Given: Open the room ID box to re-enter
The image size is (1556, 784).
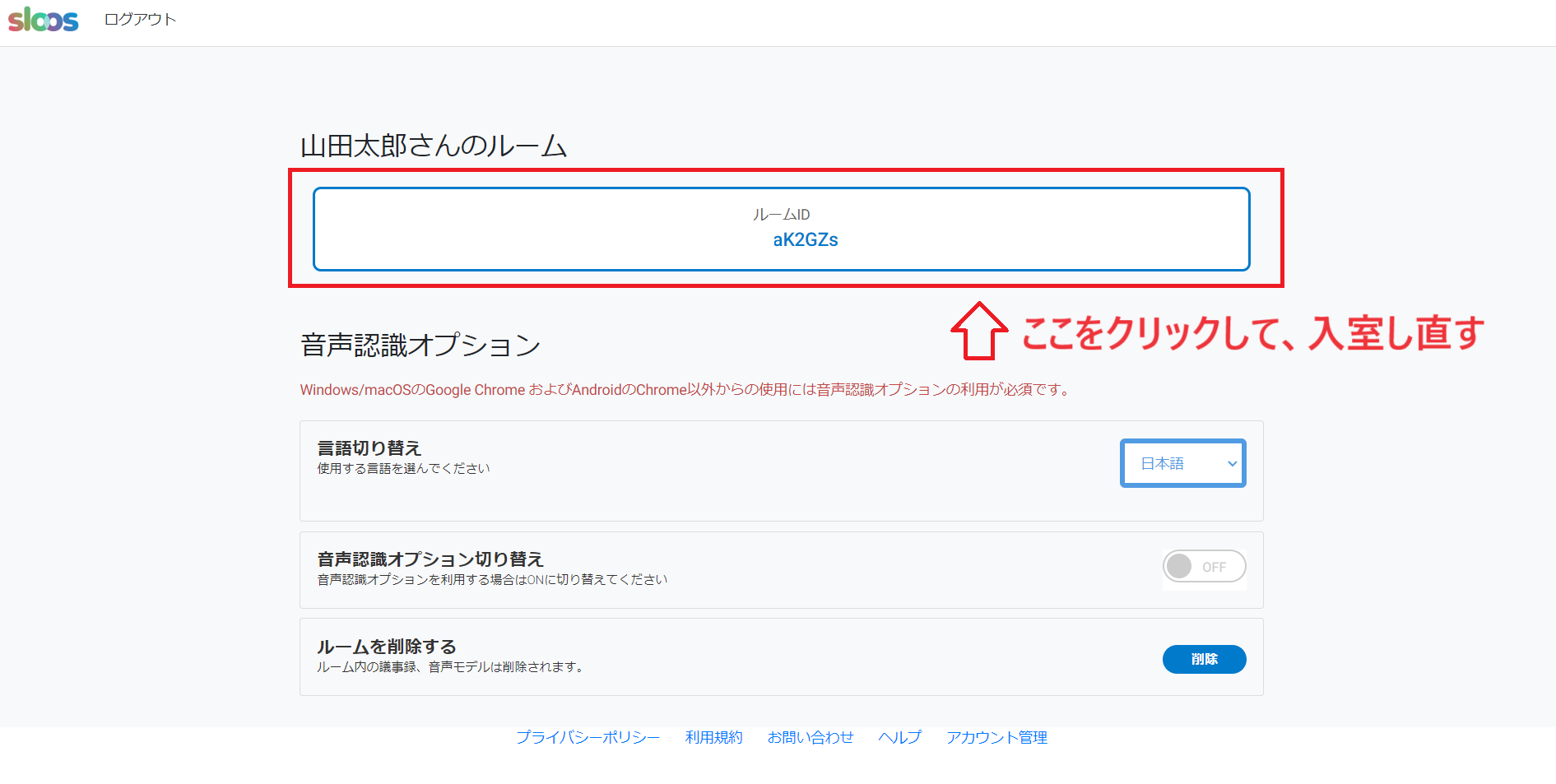Looking at the screenshot, I should (x=781, y=229).
